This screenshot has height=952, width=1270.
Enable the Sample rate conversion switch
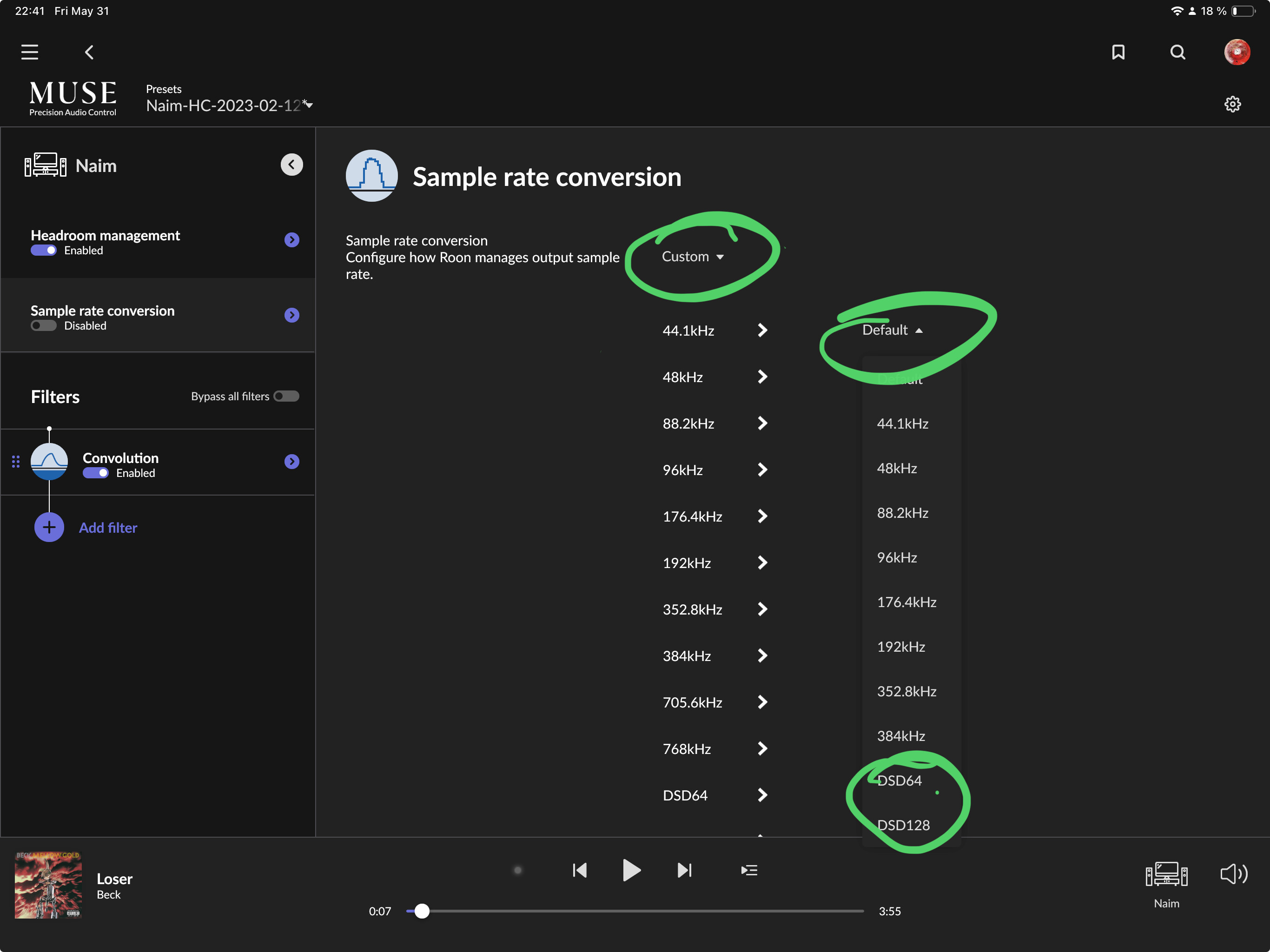(x=44, y=325)
